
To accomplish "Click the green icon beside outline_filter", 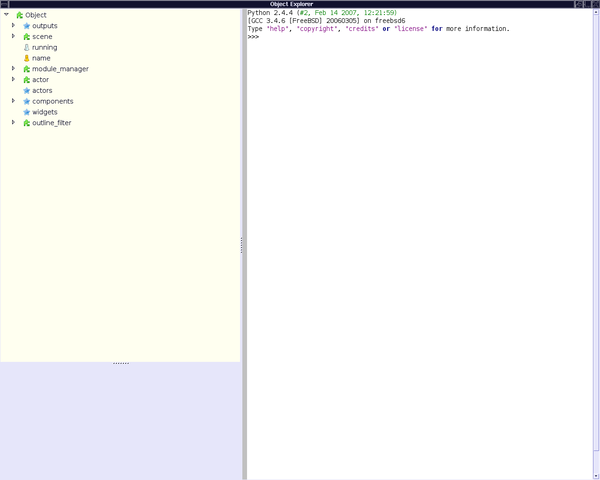I will tap(26, 122).
